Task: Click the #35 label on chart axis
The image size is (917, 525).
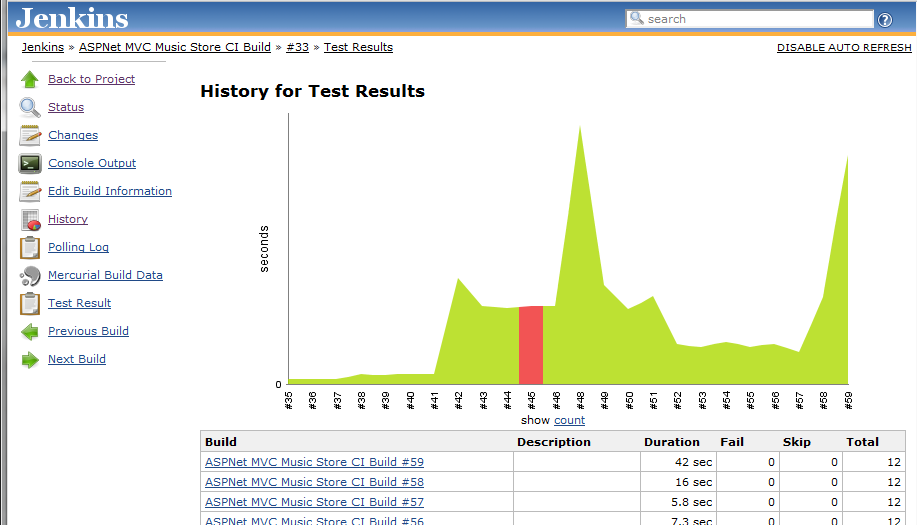Action: 288,400
